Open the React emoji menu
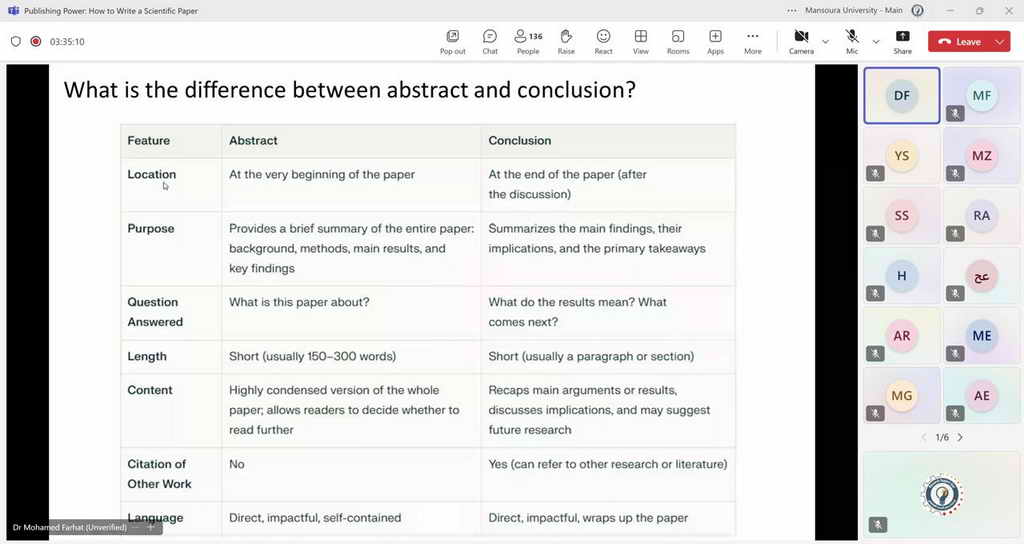Viewport: 1024px width, 544px height. [x=603, y=42]
